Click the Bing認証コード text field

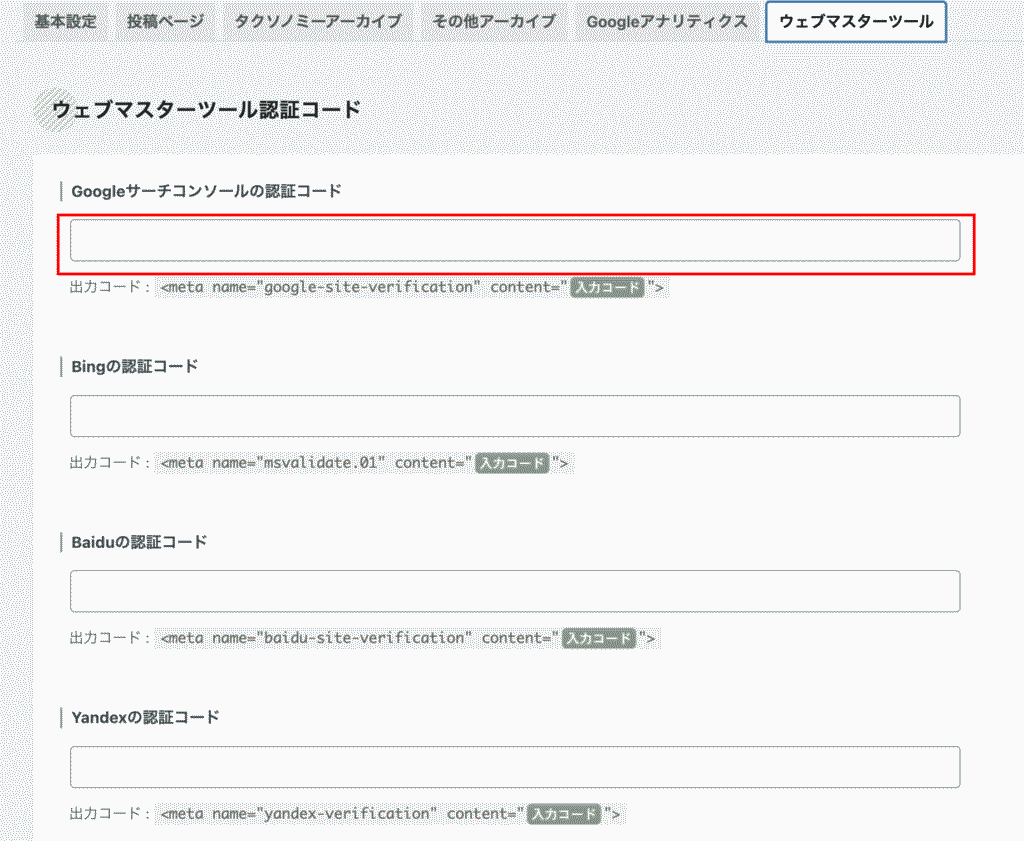point(515,416)
